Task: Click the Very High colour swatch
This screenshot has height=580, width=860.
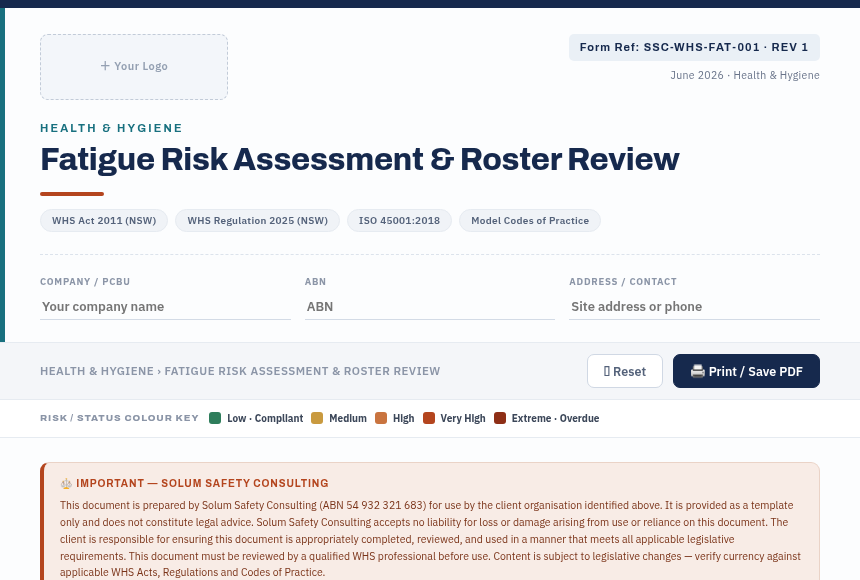Action: [429, 418]
